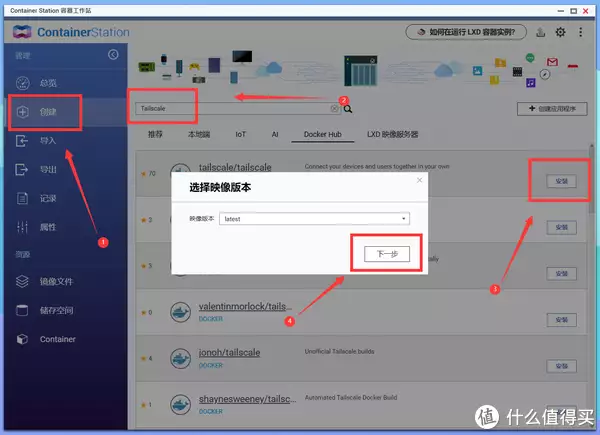
Task: Click the Next (下一步) button
Action: coord(387,254)
